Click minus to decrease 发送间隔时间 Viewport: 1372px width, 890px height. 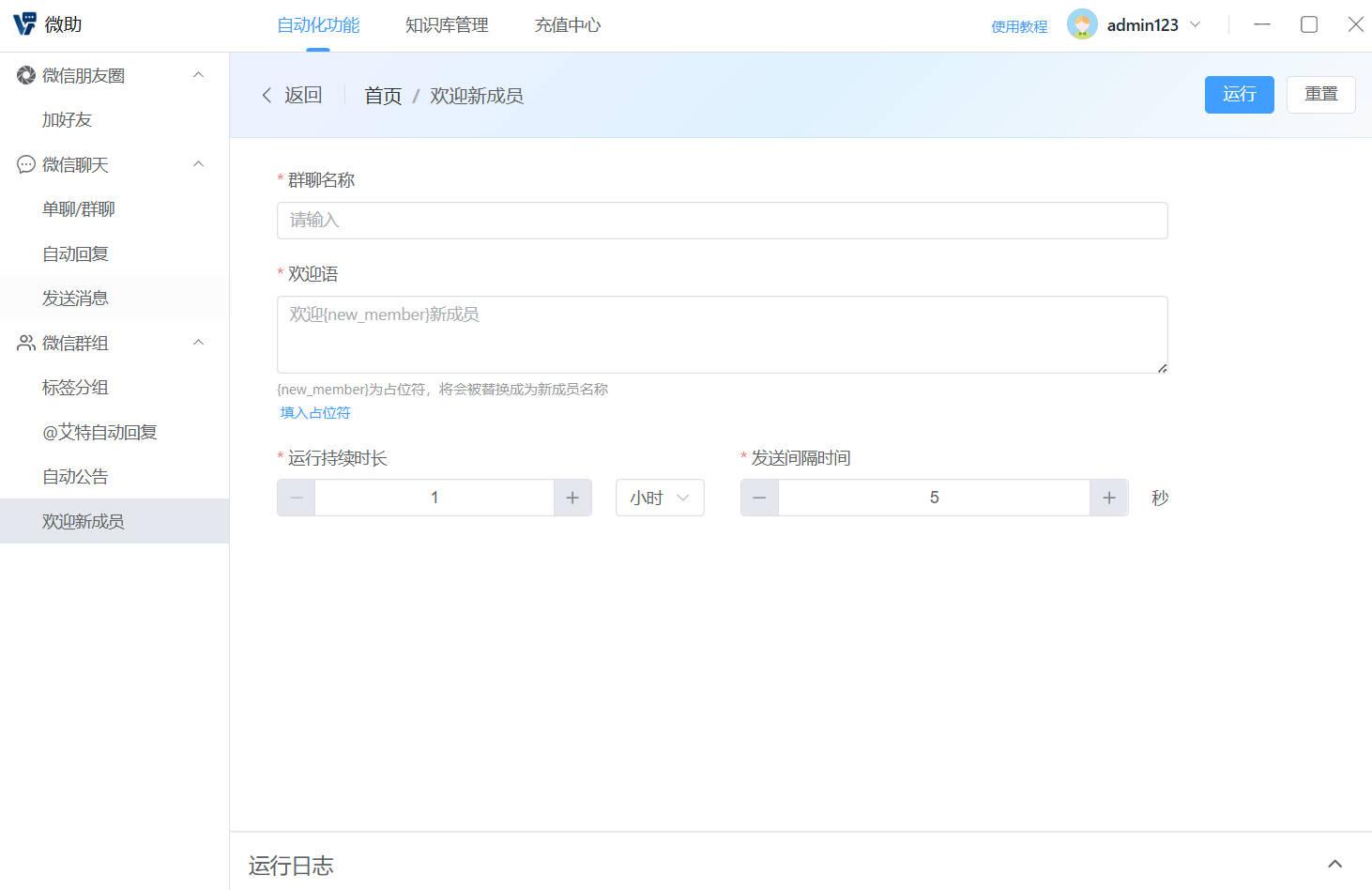tap(759, 498)
